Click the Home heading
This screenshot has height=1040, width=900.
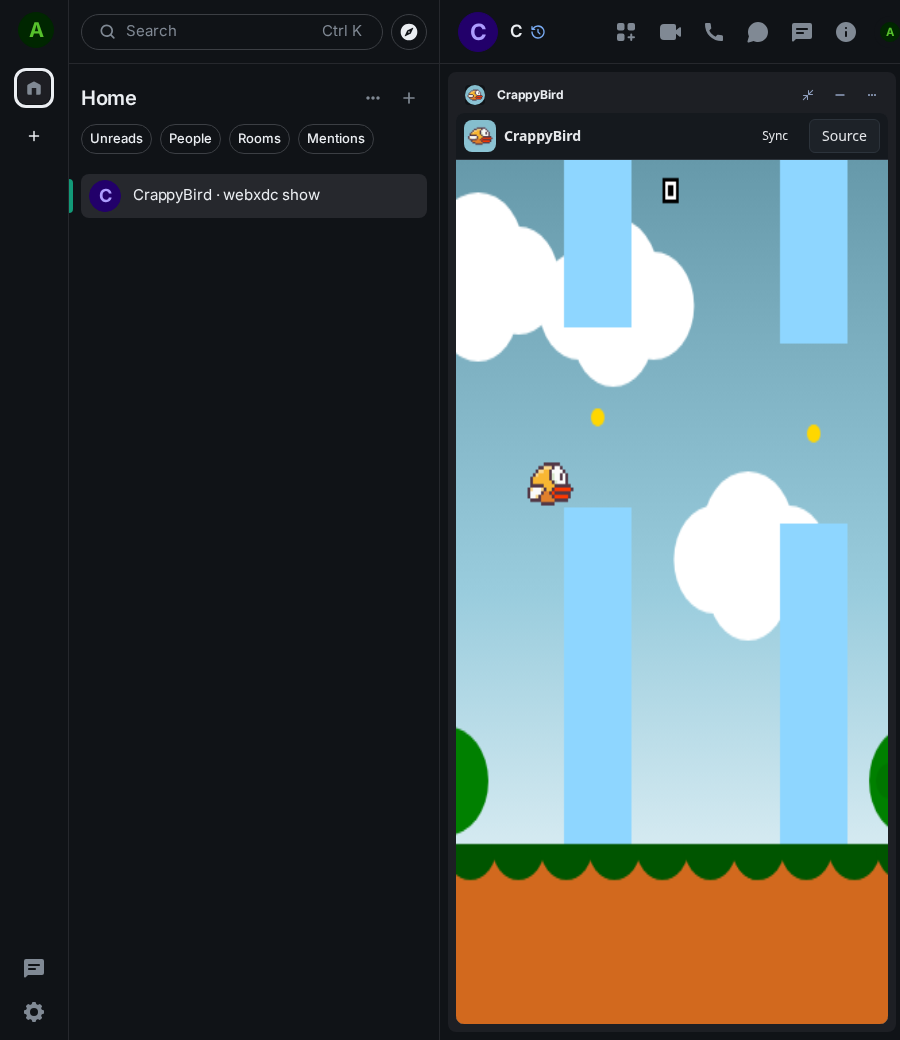click(x=109, y=98)
